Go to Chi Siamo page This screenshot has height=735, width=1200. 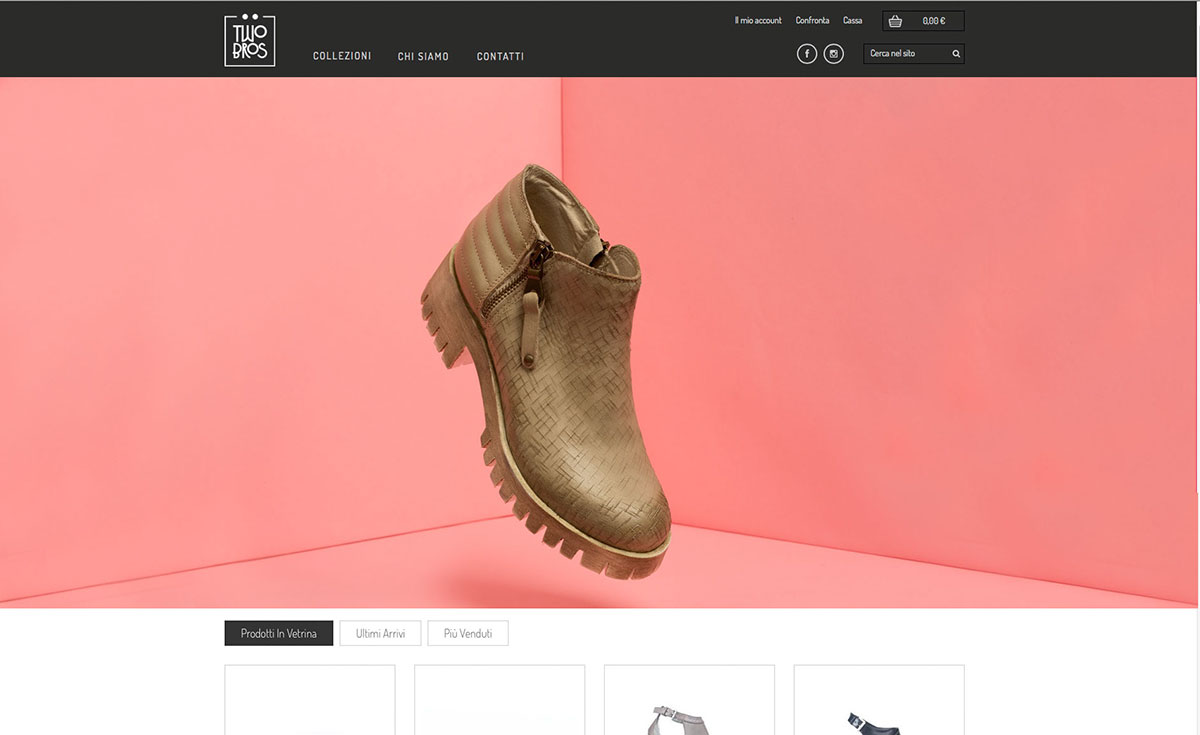pos(423,56)
